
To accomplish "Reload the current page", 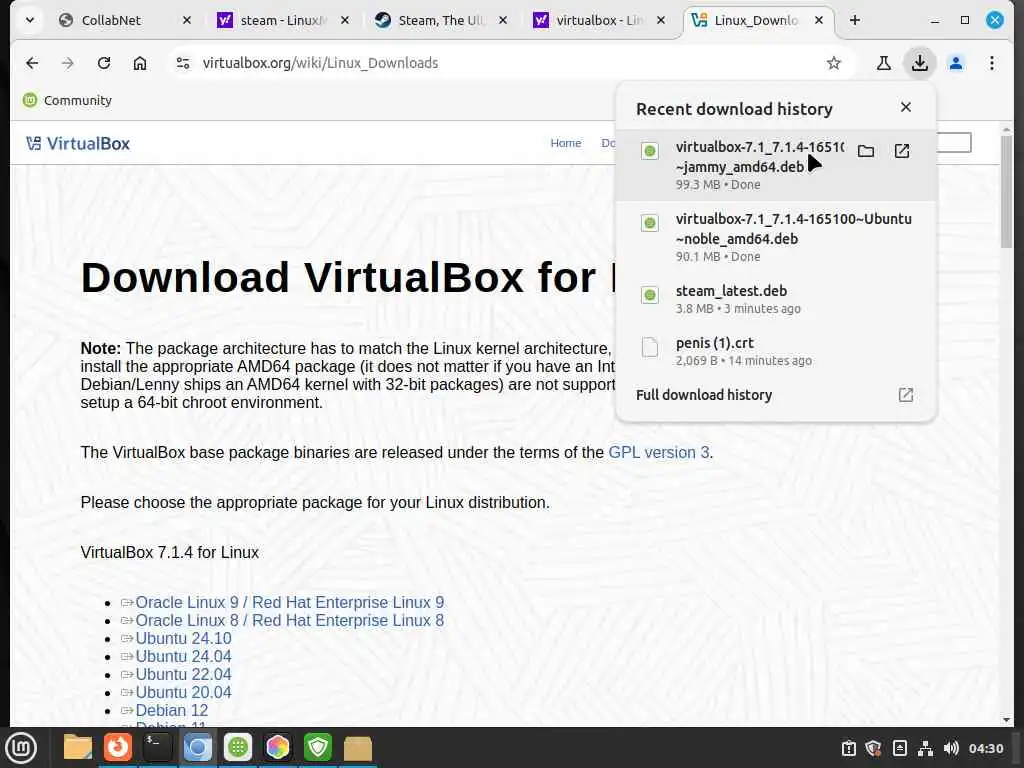I will [103, 63].
